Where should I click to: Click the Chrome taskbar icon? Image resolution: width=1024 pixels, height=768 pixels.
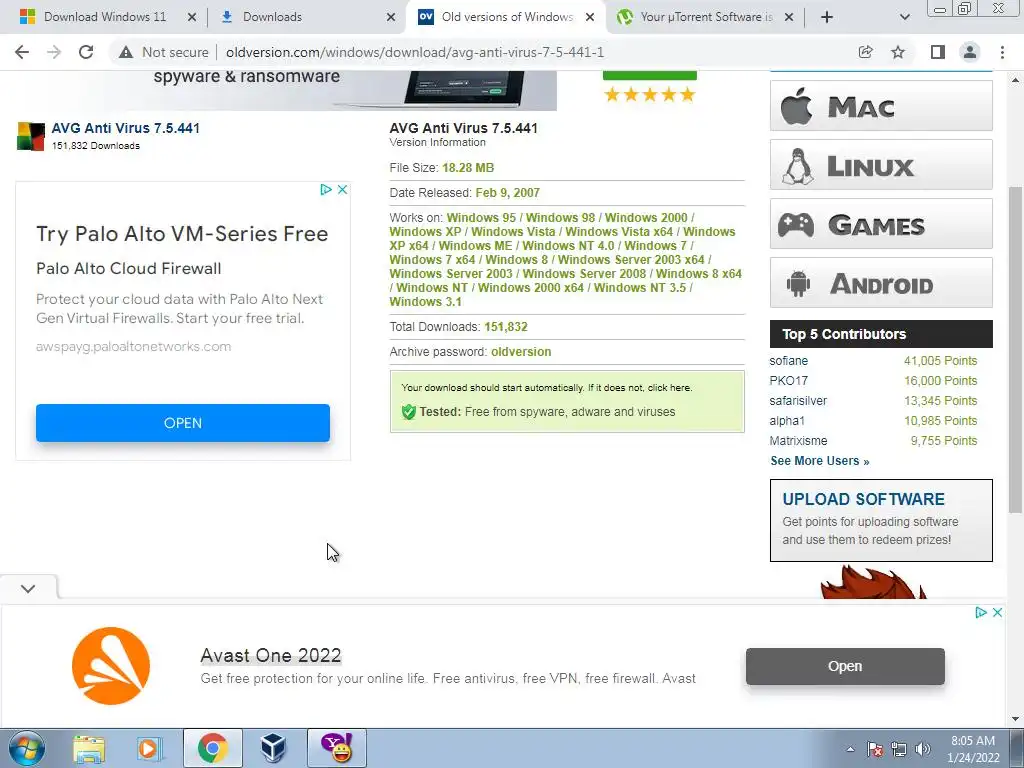coord(213,748)
